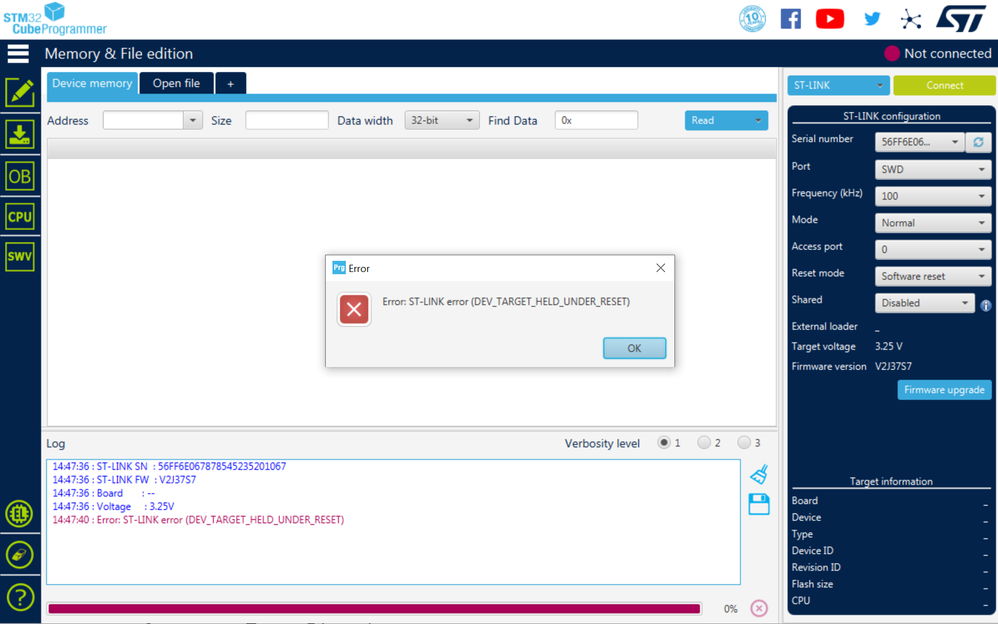
Task: Click the Connect button
Action: click(945, 85)
